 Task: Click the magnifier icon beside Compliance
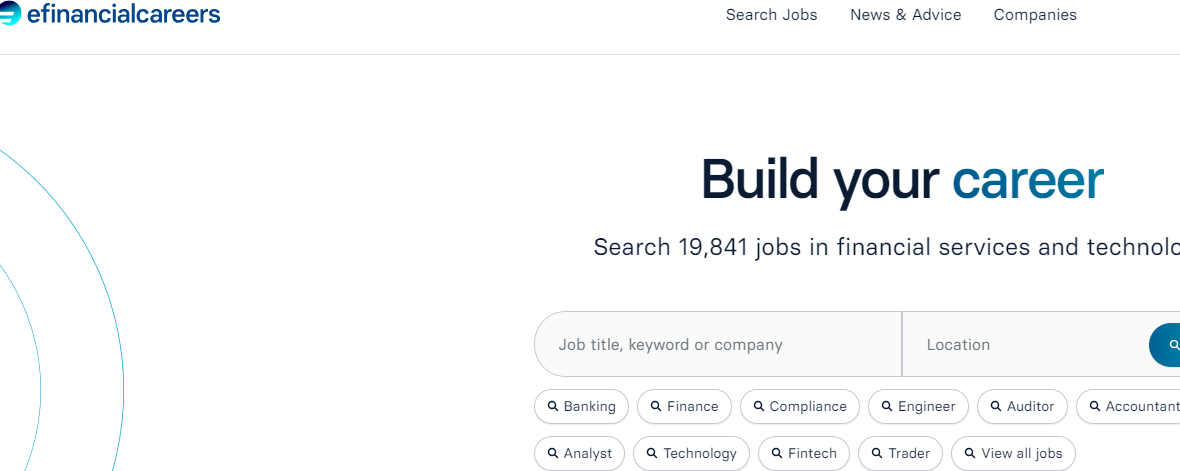tap(759, 406)
